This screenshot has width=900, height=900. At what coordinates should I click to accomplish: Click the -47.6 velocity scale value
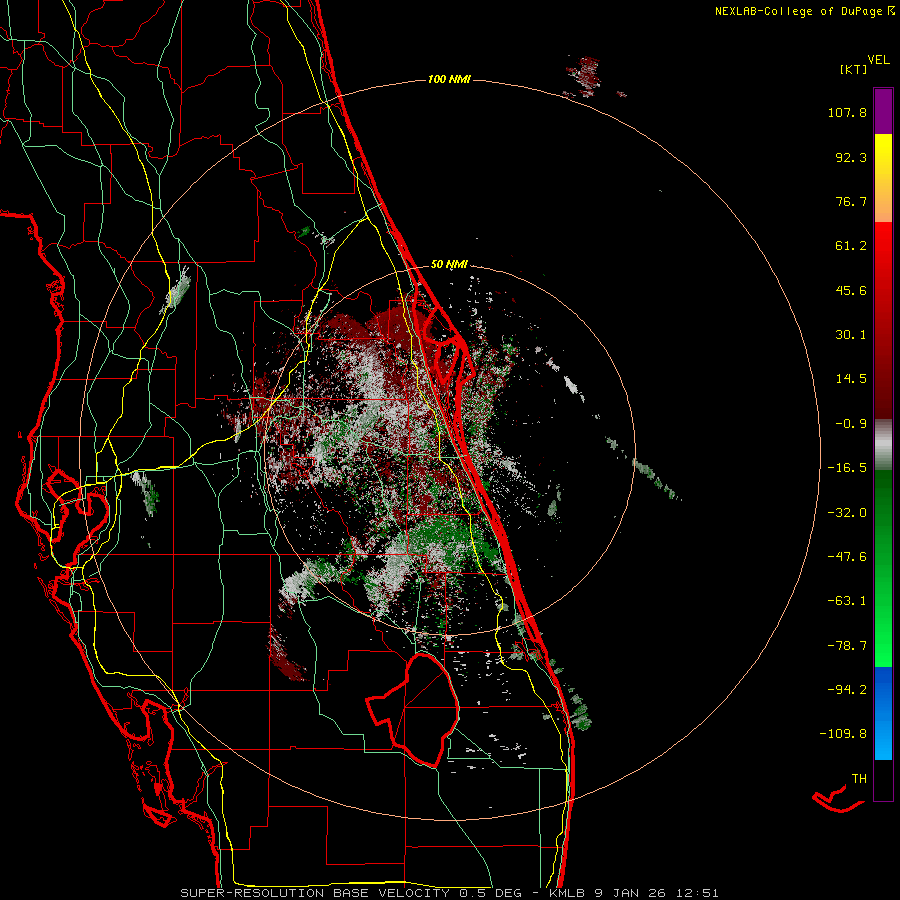(x=847, y=557)
